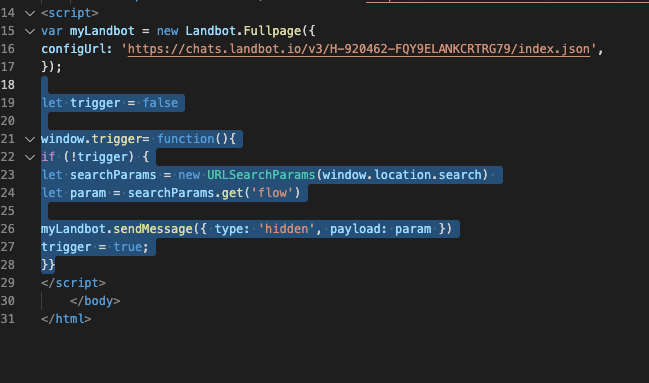The width and height of the screenshot is (649, 383).
Task: Click 'searchParams.get' on line 24
Action: coord(185,193)
